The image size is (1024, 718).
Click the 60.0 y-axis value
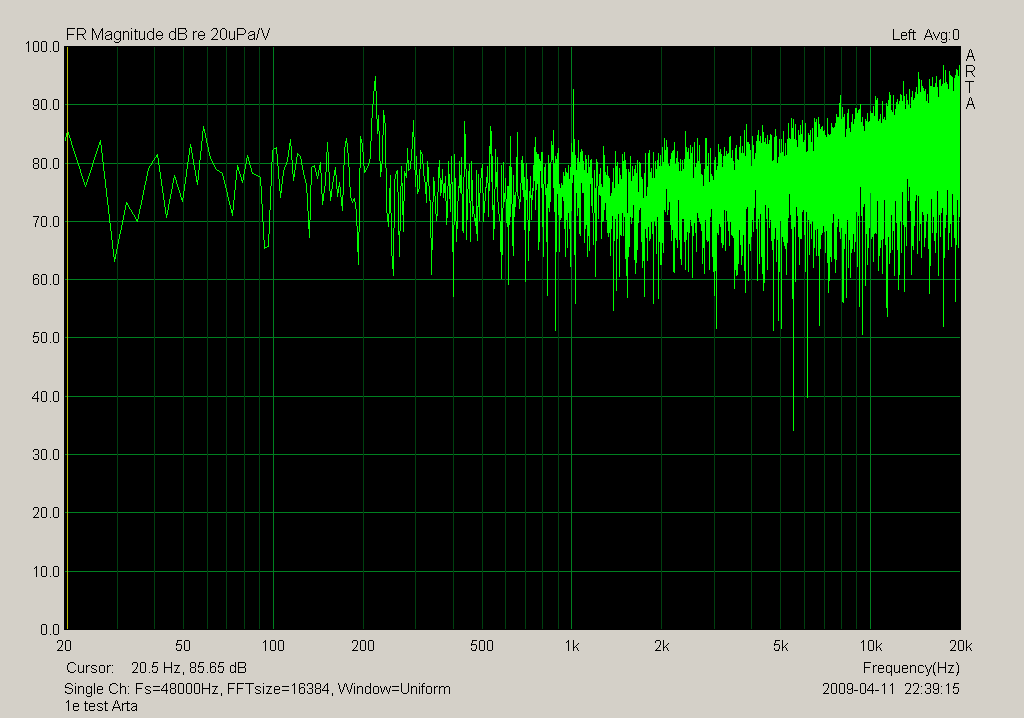coord(46,280)
